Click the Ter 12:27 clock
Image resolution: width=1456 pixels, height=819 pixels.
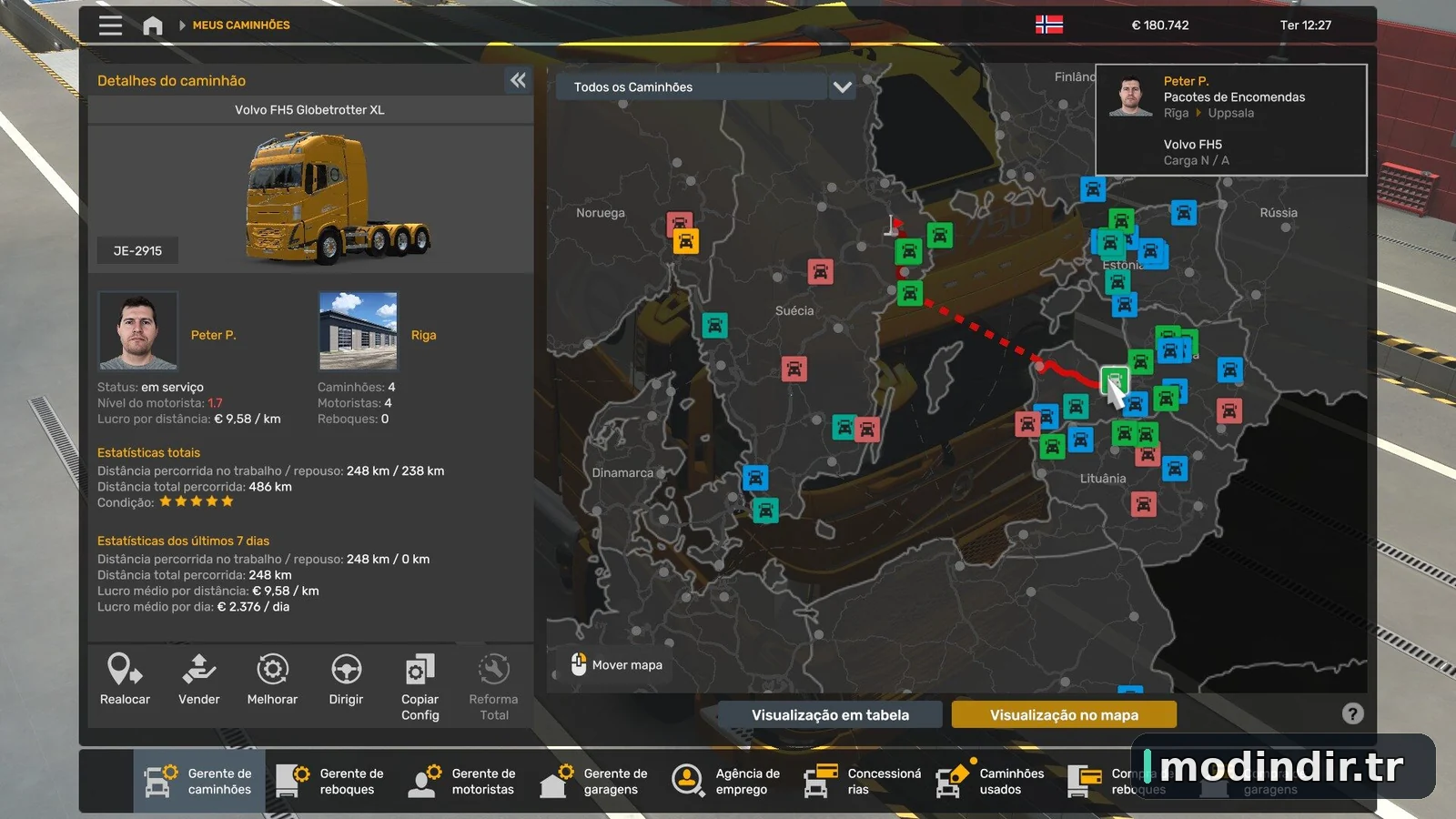1305,25
